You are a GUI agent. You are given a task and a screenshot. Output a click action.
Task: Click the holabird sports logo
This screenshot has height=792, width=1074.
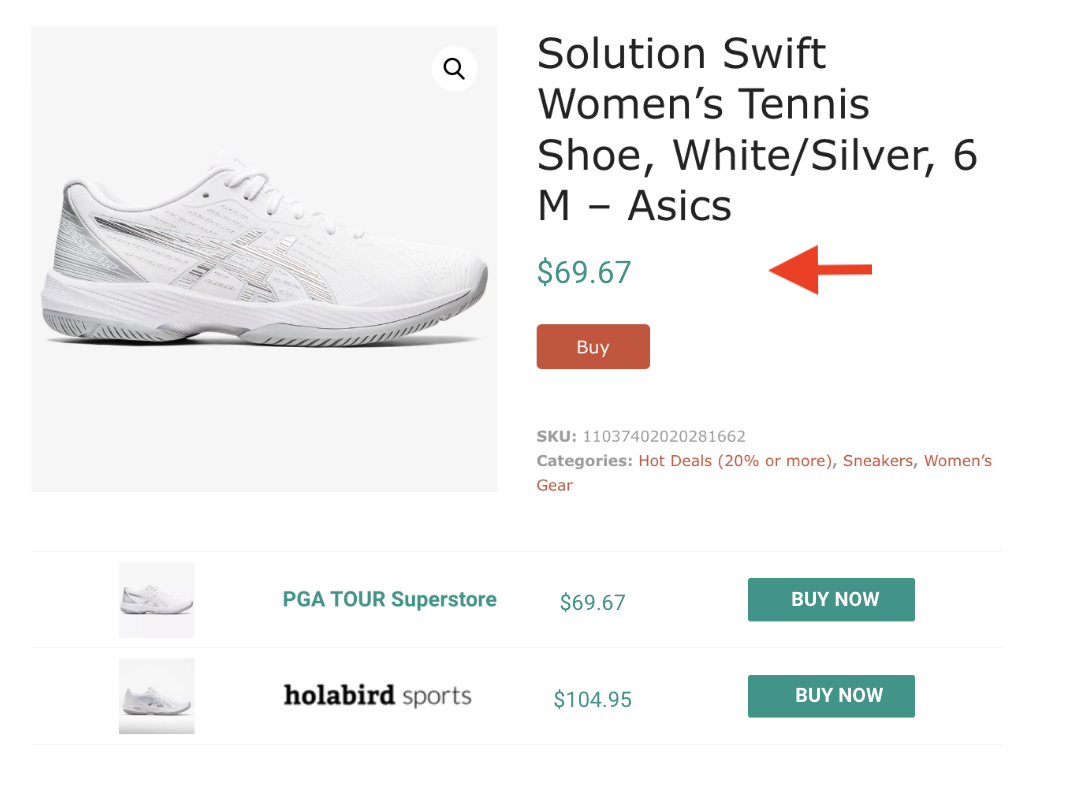[377, 696]
